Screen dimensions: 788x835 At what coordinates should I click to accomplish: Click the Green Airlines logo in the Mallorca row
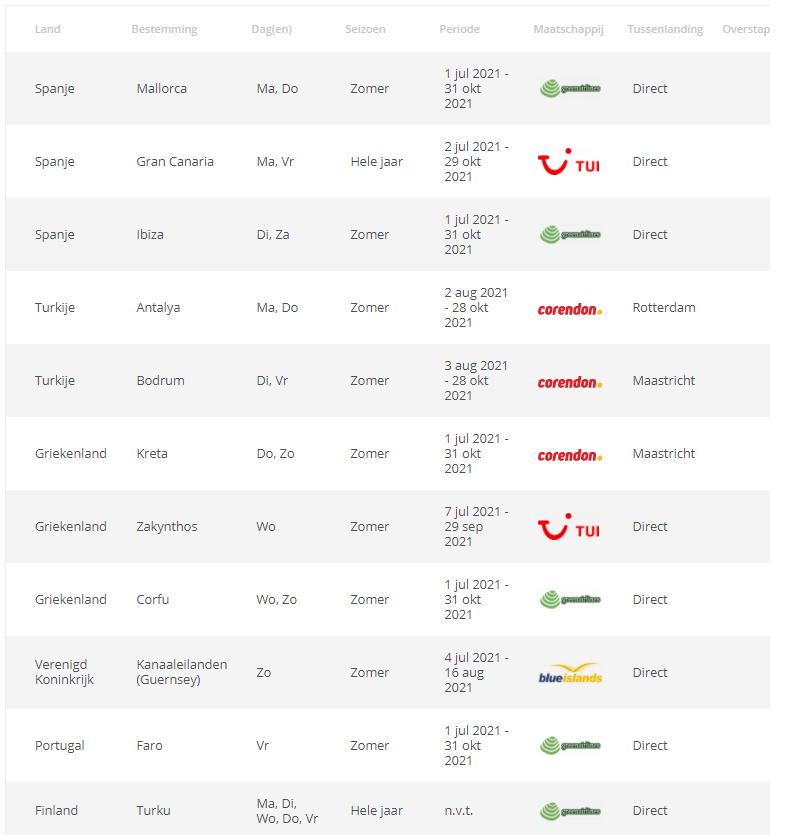570,89
